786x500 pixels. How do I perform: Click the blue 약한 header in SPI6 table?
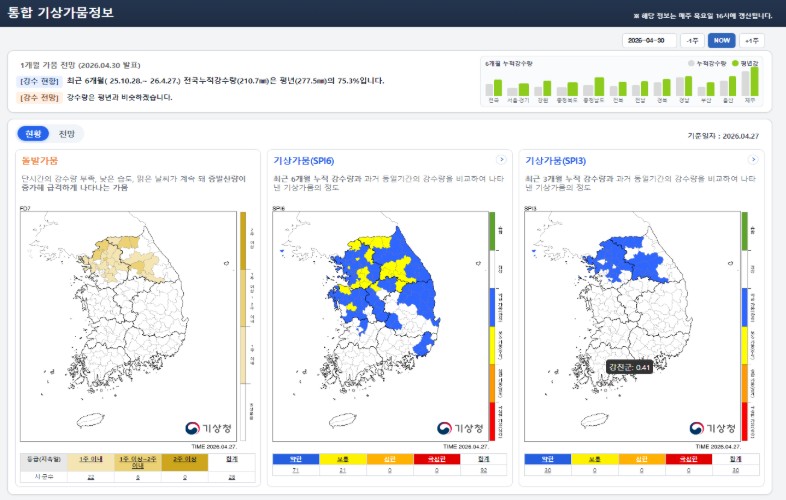tap(296, 459)
